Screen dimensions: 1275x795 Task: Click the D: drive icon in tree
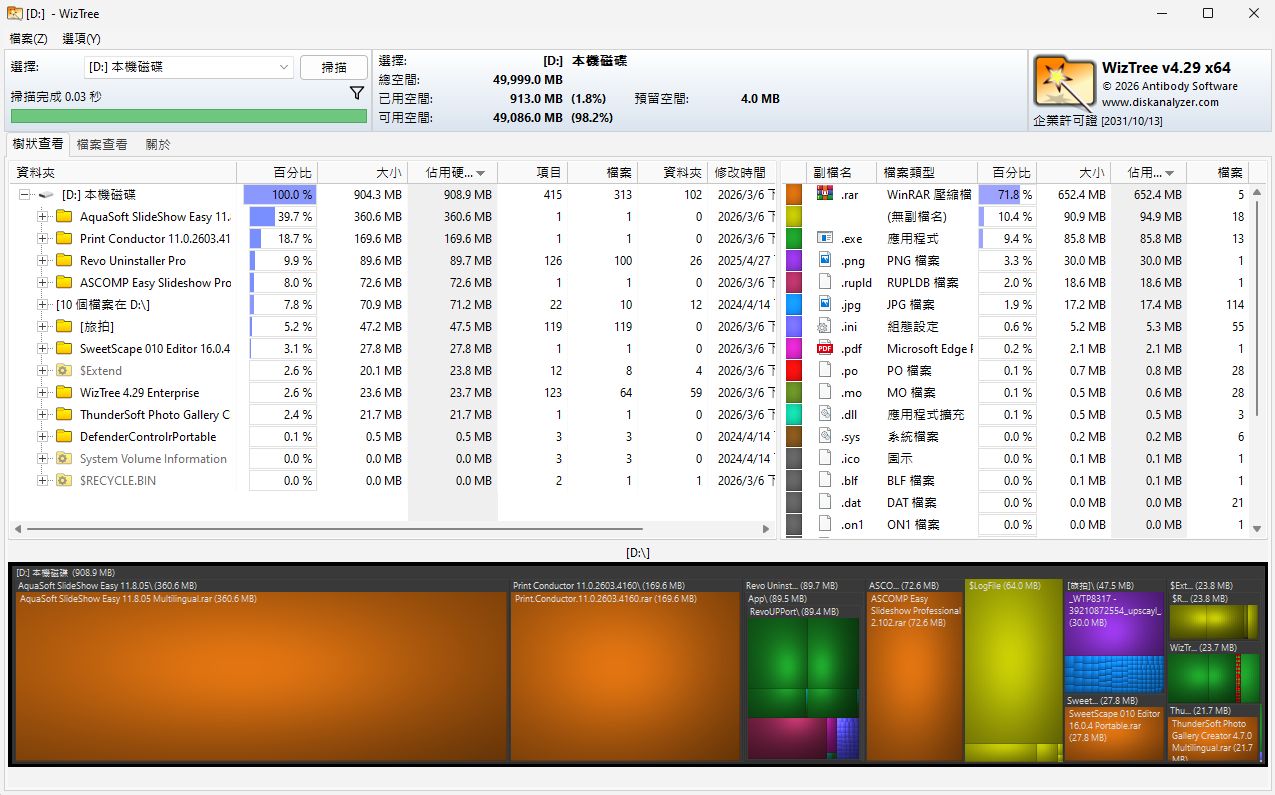point(46,195)
